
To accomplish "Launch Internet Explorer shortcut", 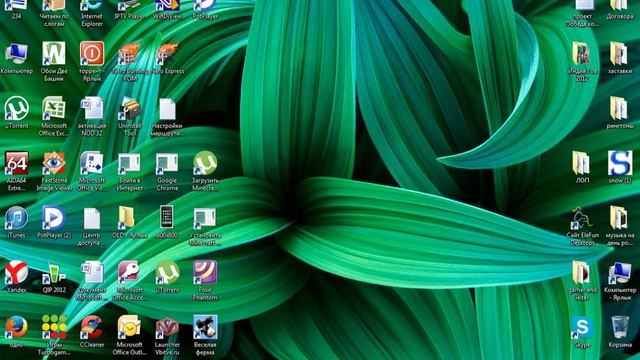I will pyautogui.click(x=92, y=13).
